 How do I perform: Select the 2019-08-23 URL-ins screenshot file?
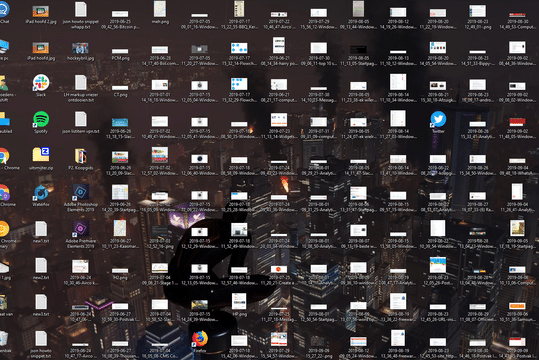tap(438, 313)
